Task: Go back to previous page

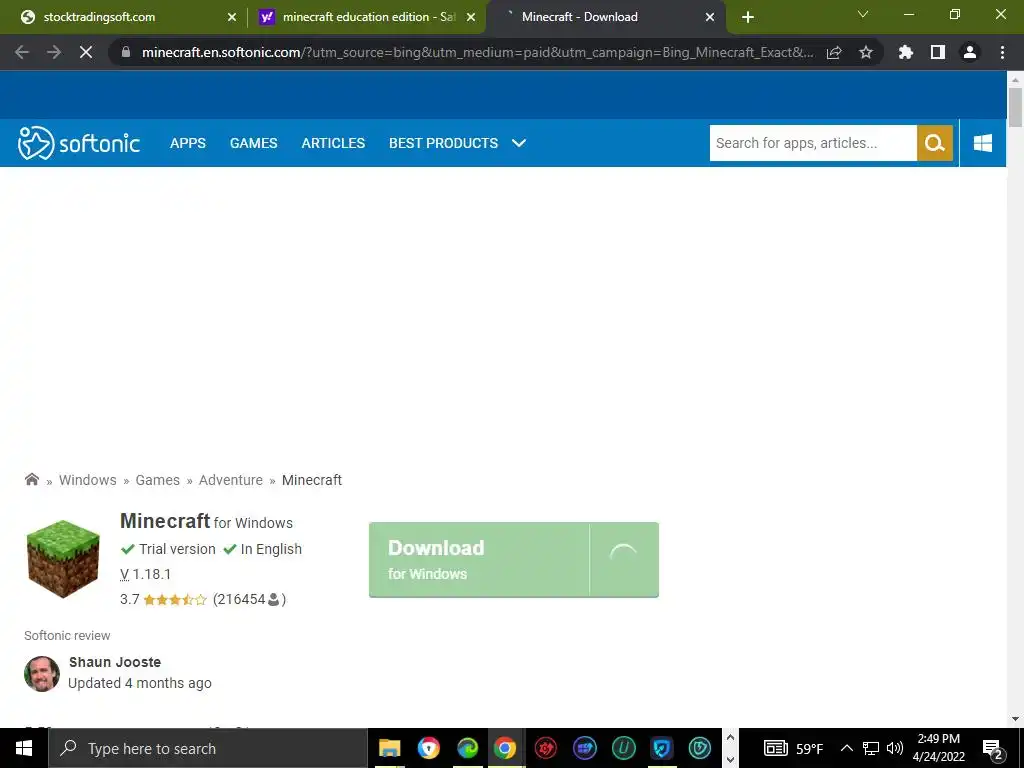Action: click(22, 52)
